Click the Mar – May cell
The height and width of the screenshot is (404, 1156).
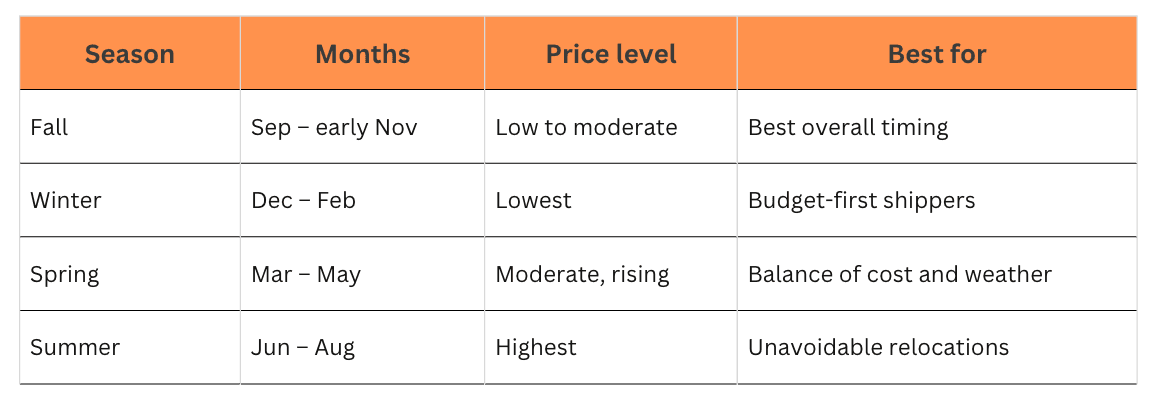click(363, 274)
